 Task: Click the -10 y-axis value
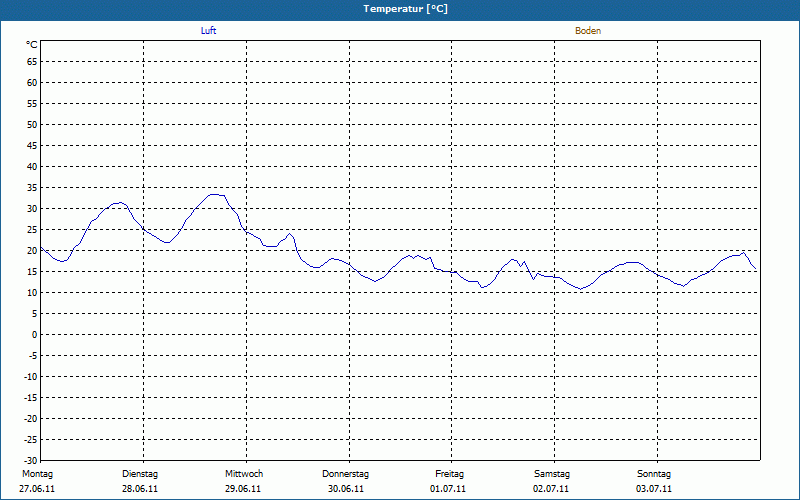[31, 377]
